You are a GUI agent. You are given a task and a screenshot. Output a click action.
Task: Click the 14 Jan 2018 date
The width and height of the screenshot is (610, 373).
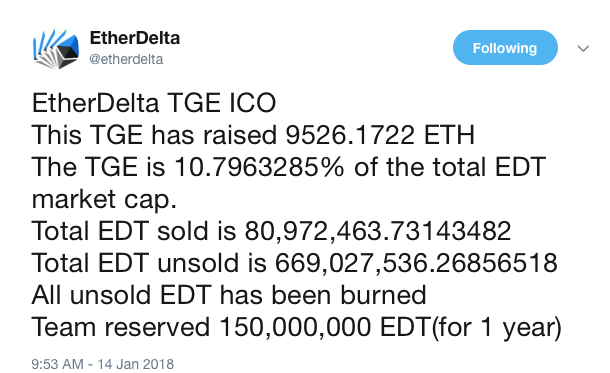point(136,364)
